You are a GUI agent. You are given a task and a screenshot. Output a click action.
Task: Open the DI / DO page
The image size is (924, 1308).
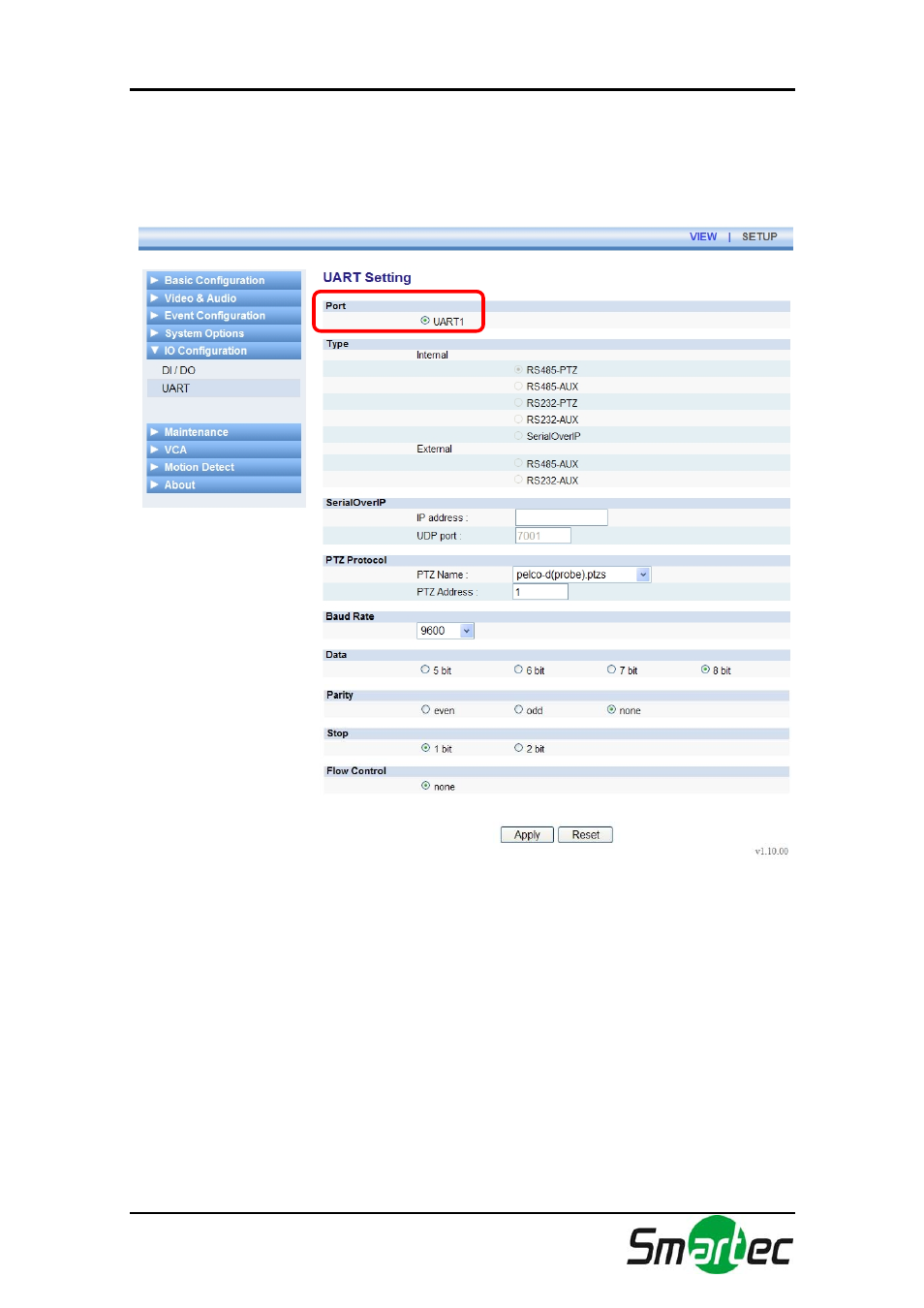coord(178,370)
